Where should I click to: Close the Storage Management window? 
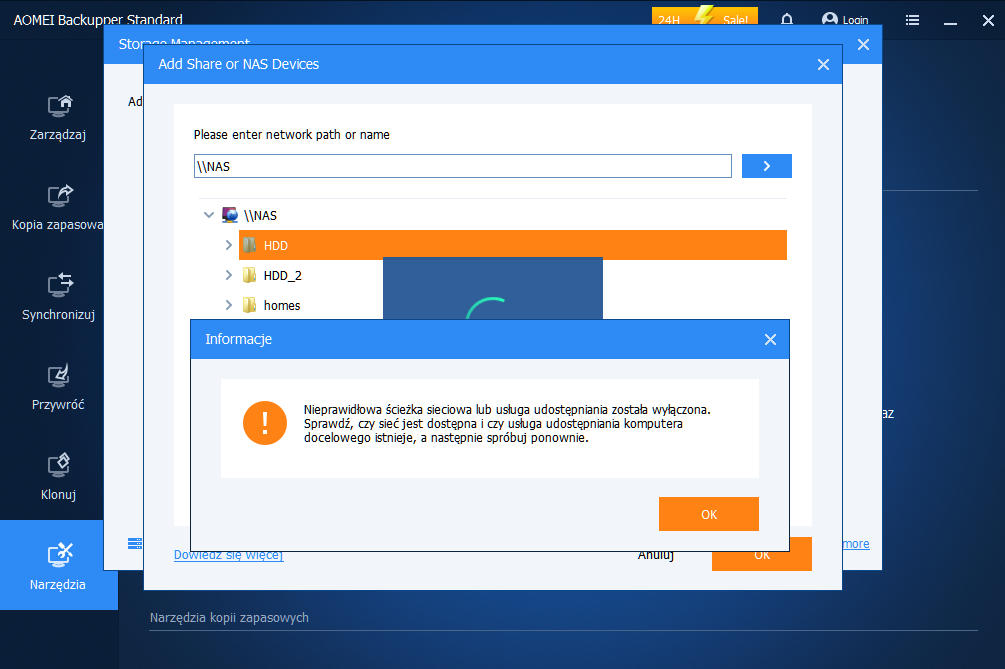[x=863, y=45]
